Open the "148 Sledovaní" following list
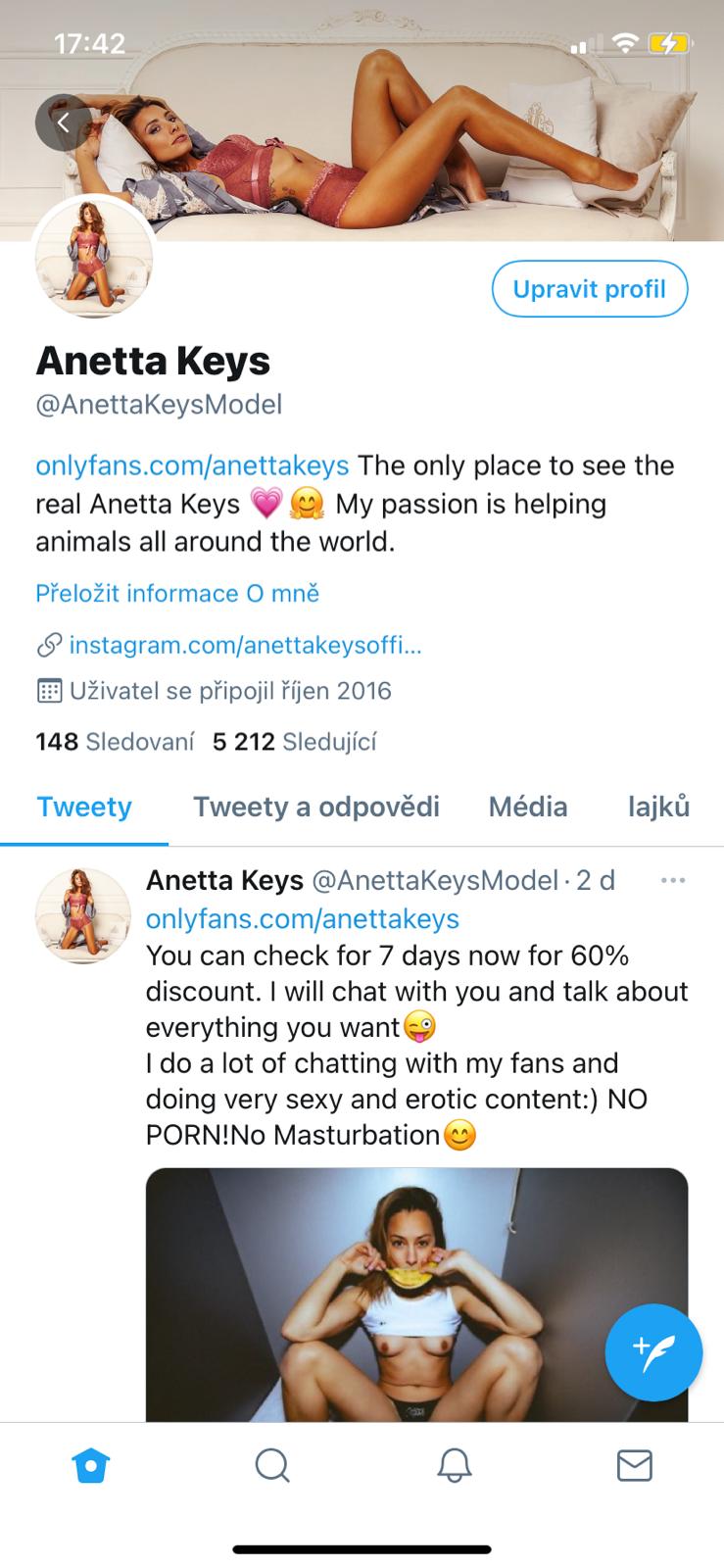This screenshot has height=1568, width=724. pos(115,742)
